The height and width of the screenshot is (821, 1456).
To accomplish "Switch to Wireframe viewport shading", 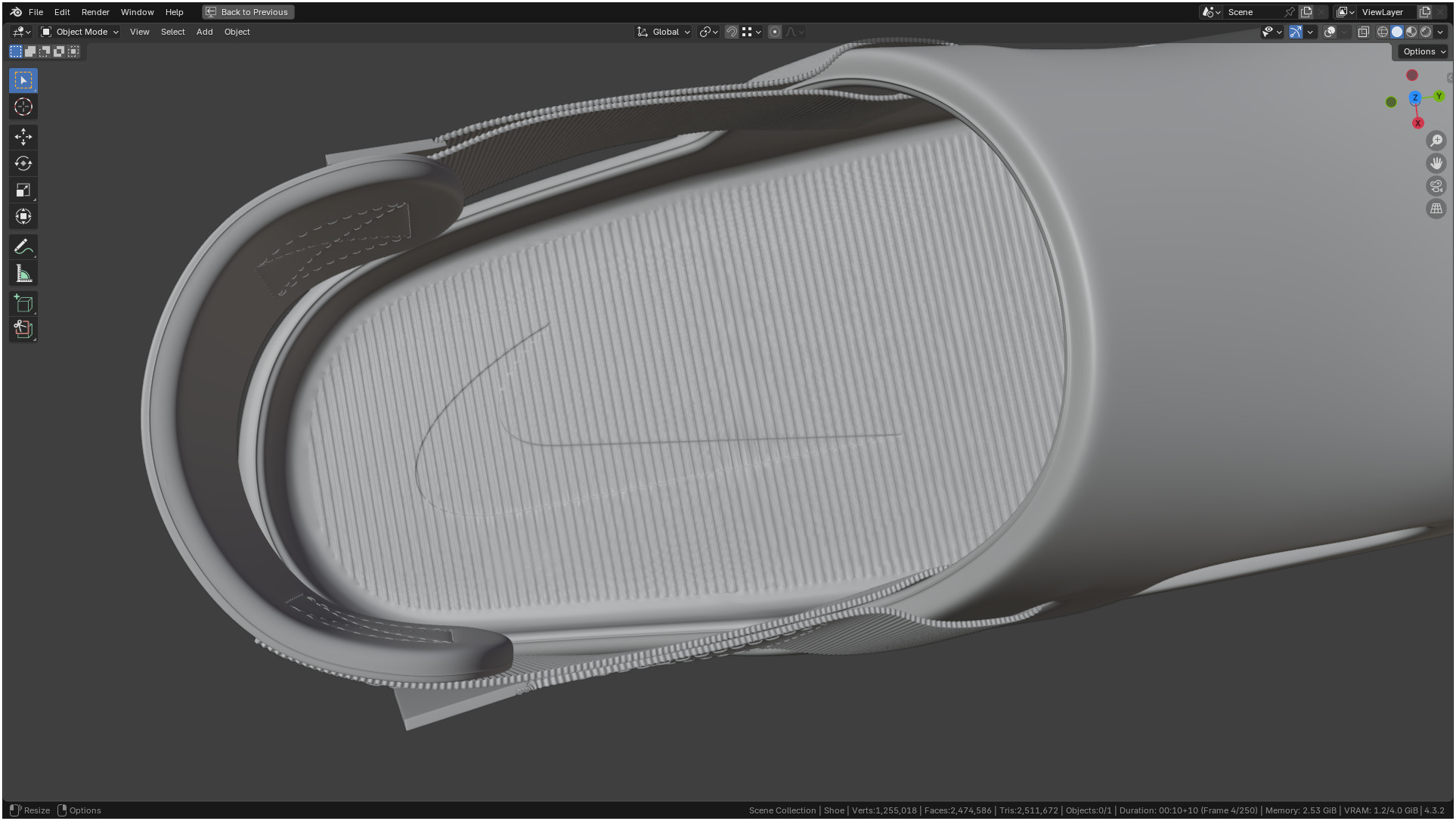I will 1383,32.
